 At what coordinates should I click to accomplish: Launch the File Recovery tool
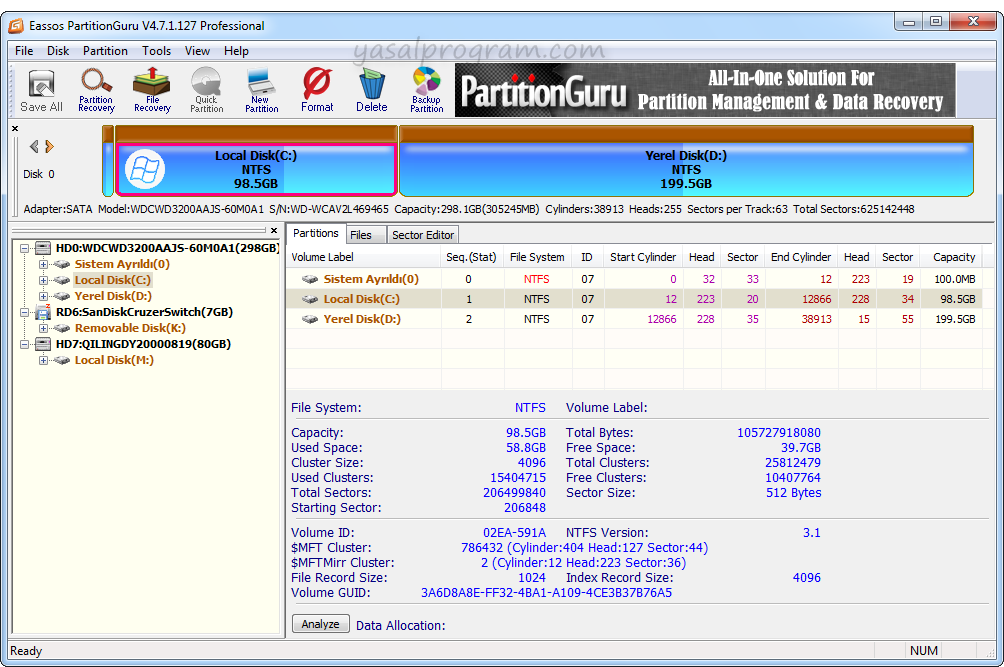point(152,90)
